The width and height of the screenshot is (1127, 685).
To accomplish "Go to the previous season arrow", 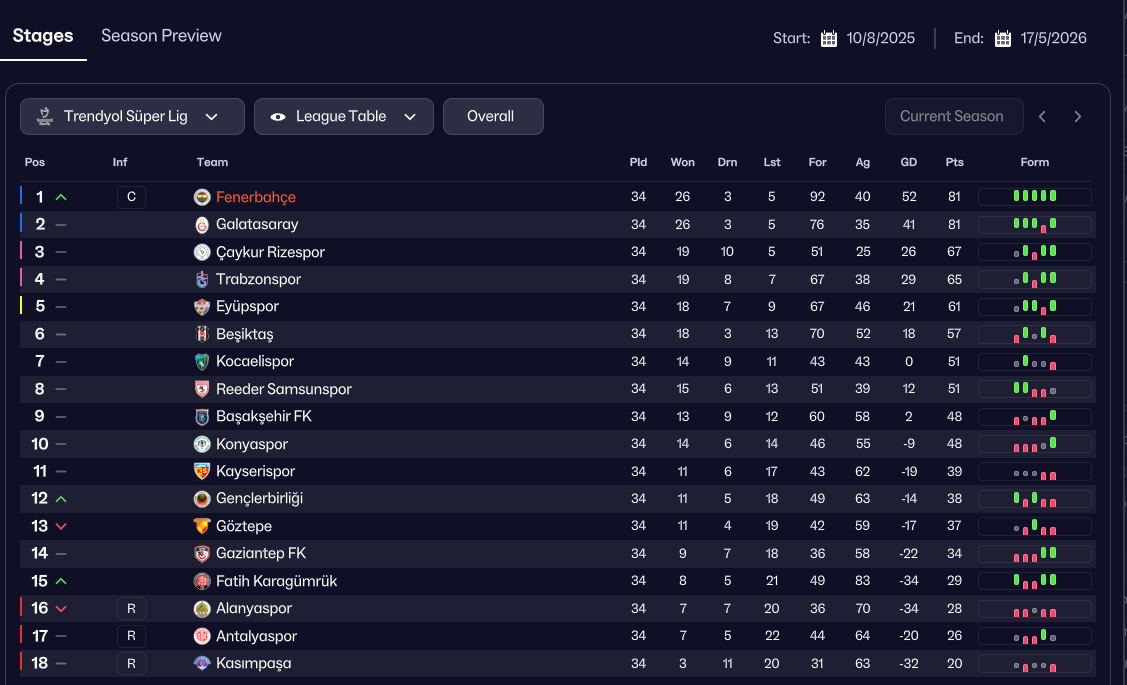I will [1042, 116].
